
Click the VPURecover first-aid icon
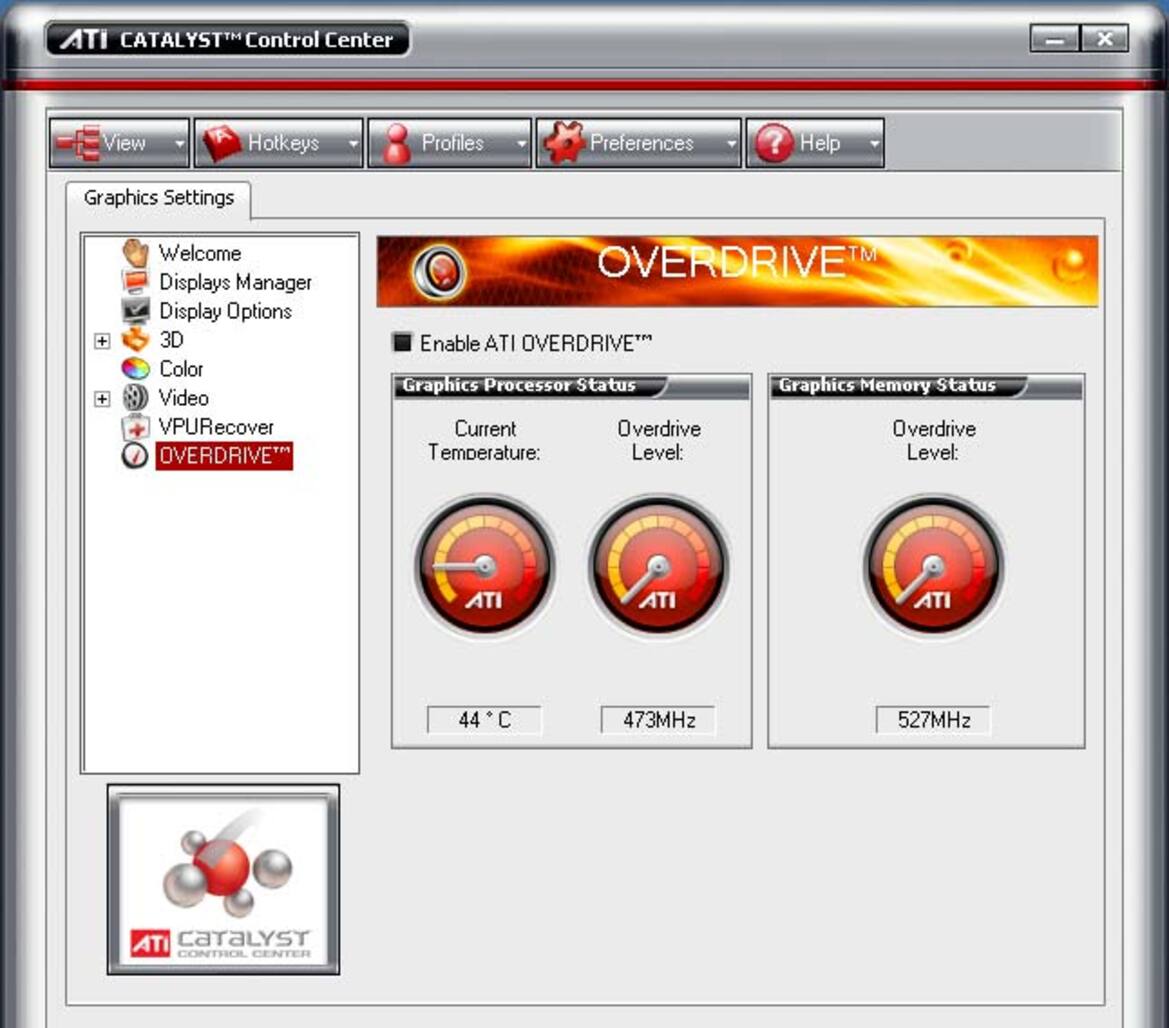click(136, 426)
